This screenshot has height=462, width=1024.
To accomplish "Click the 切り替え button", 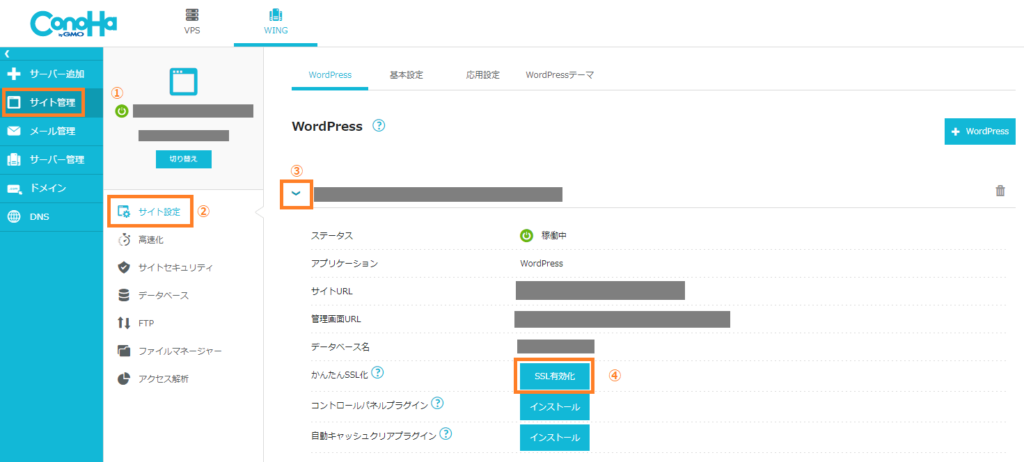I will click(x=184, y=159).
